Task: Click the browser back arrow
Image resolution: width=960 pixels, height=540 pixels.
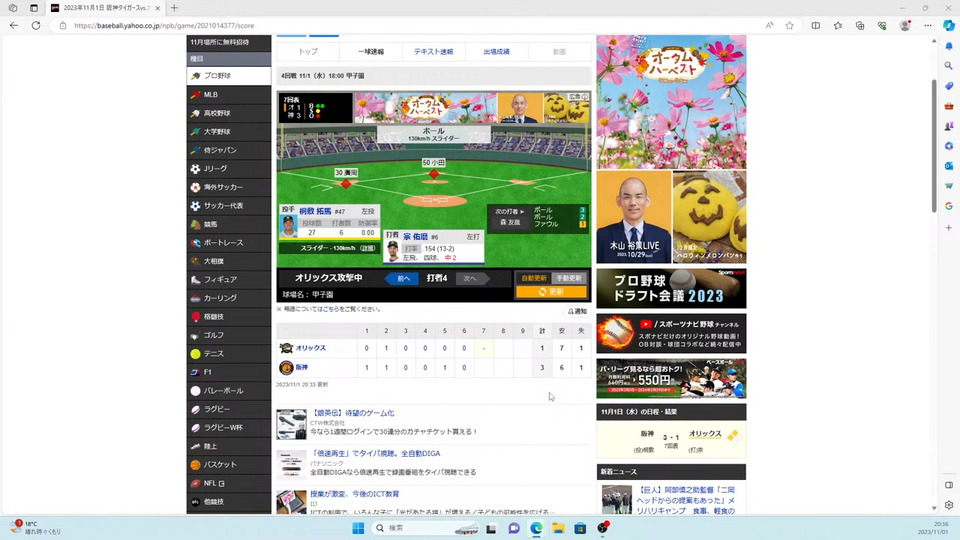Action: pos(14,26)
